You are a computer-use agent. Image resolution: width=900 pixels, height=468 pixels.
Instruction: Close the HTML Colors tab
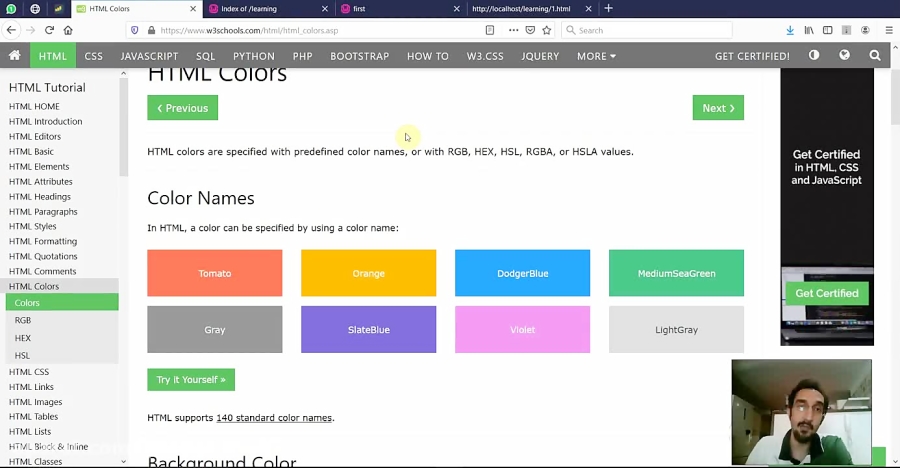coord(193,9)
